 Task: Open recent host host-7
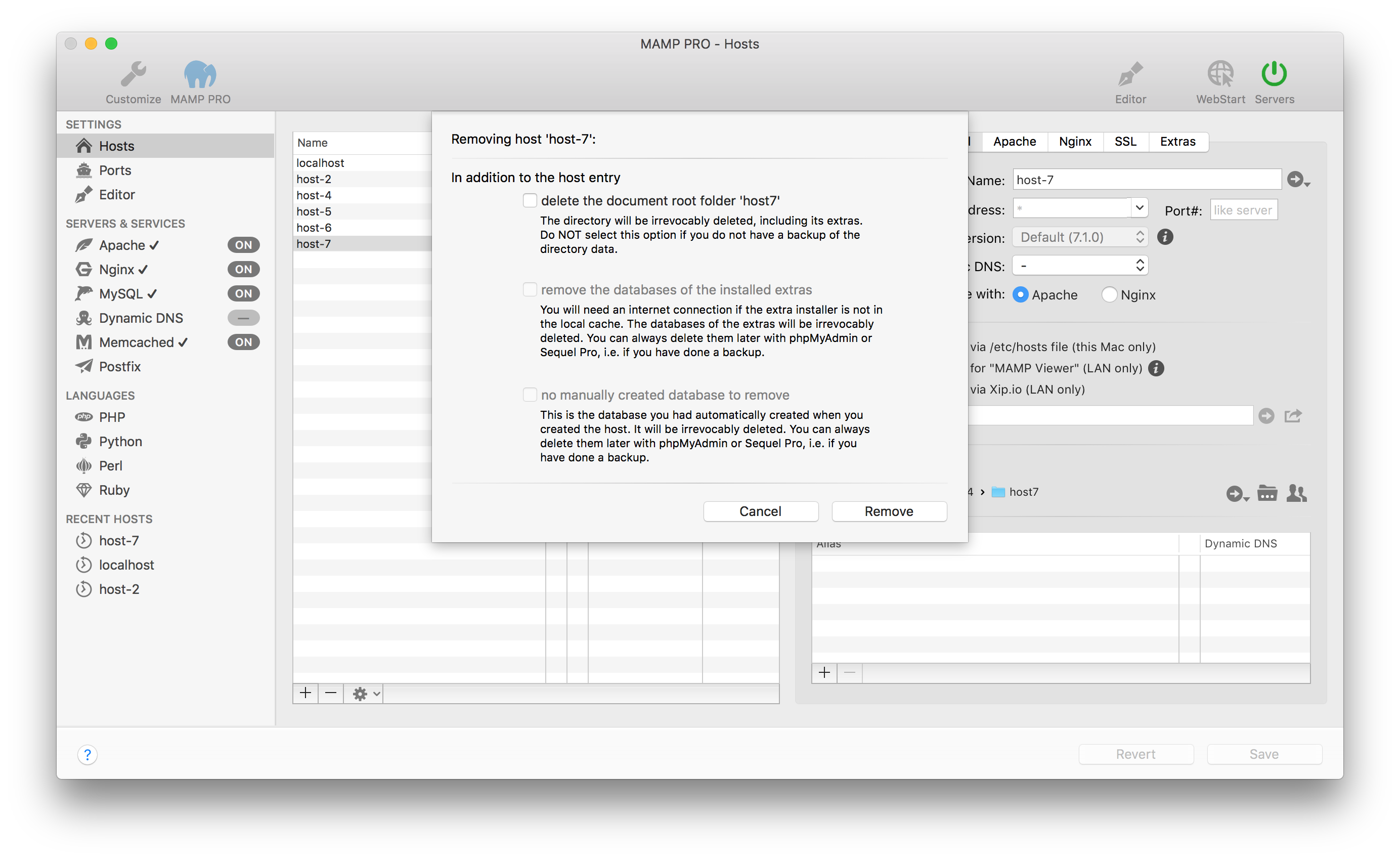coord(119,540)
